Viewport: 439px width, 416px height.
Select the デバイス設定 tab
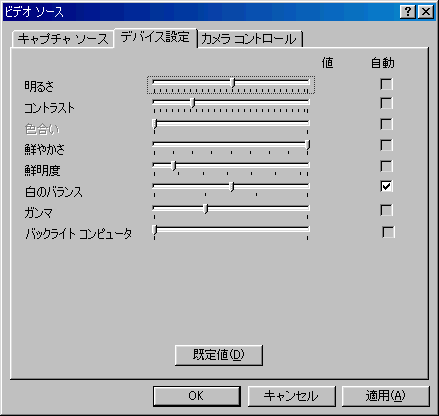click(155, 37)
